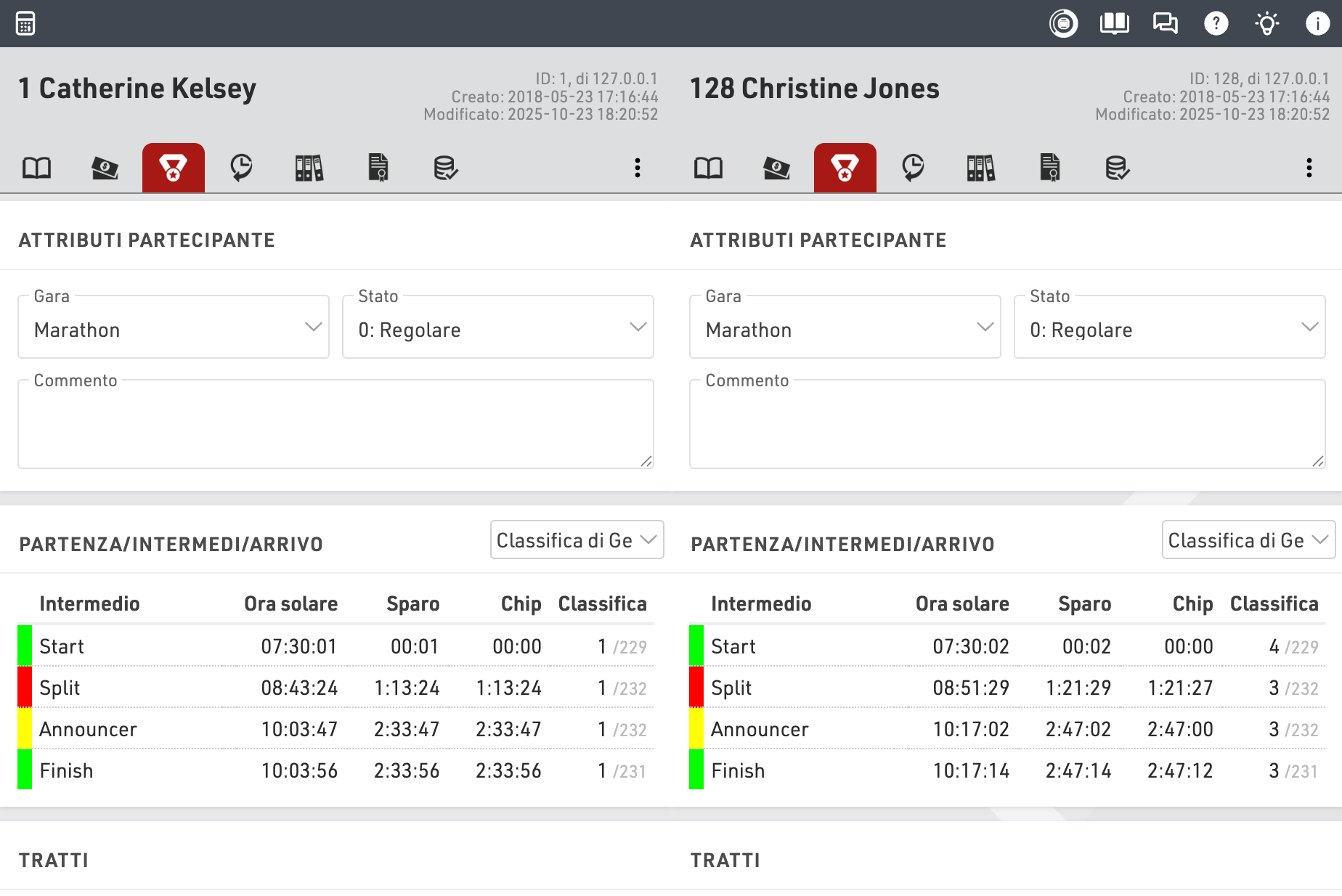Viewport: 1342px width, 896px height.
Task: Click the database checkmark icon under Catherine Kelsey
Action: (x=445, y=168)
